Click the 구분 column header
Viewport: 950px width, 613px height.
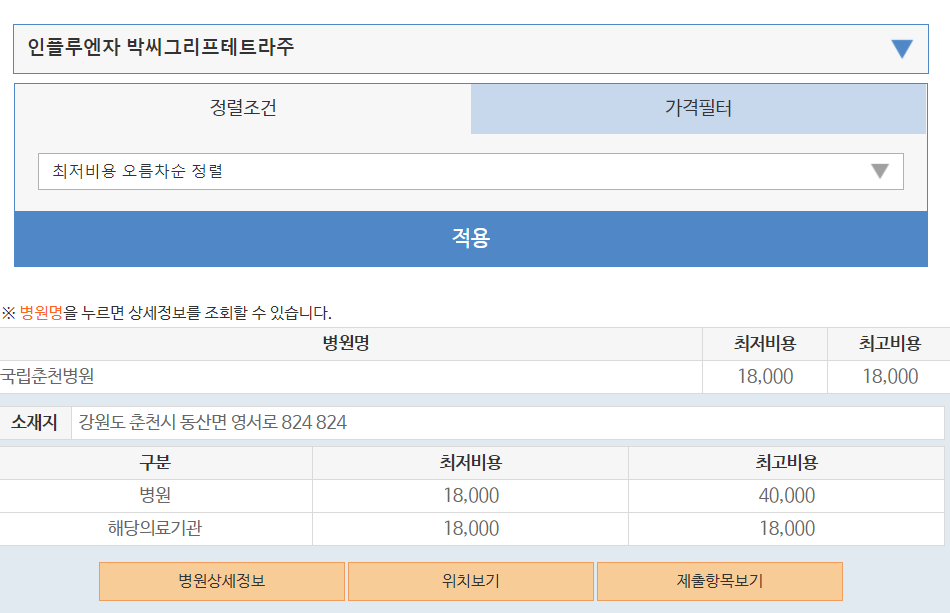[x=155, y=463]
